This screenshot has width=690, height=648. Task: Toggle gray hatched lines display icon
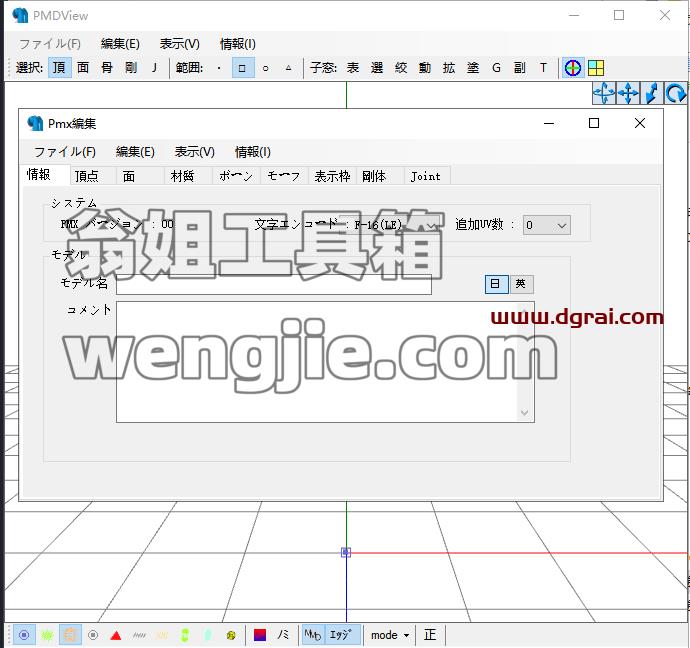click(x=139, y=635)
